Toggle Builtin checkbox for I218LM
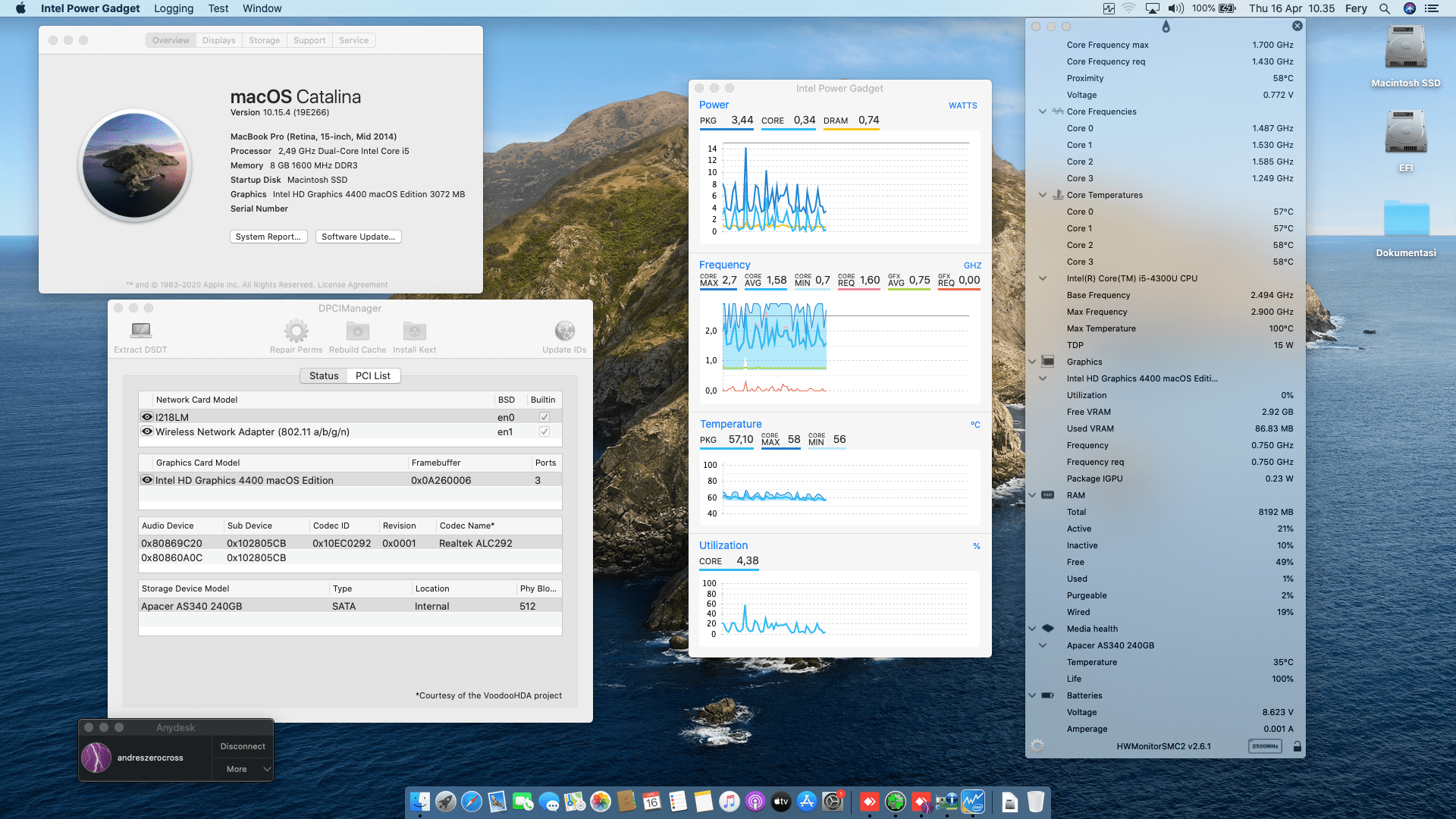The height and width of the screenshot is (819, 1456). click(x=544, y=417)
